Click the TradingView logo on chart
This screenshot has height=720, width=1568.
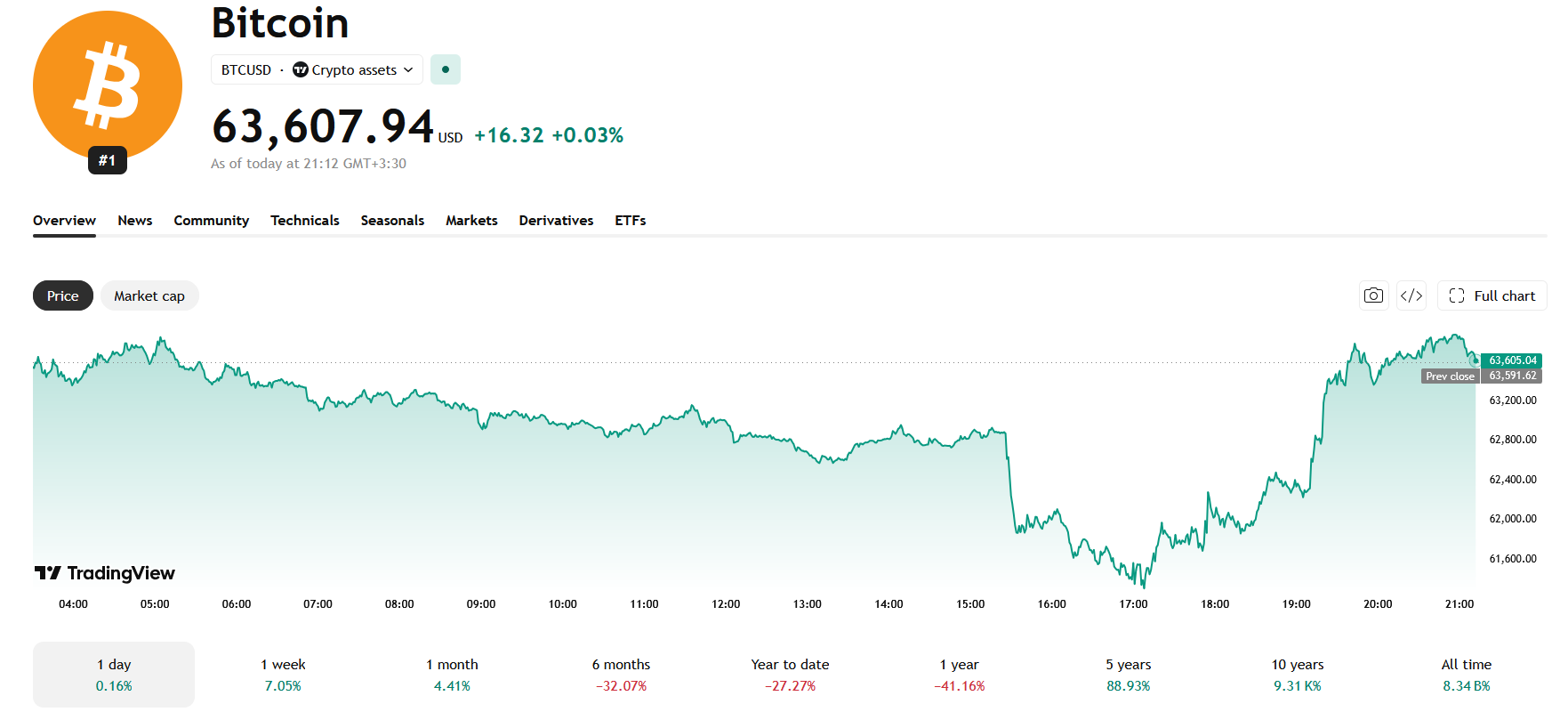point(105,573)
